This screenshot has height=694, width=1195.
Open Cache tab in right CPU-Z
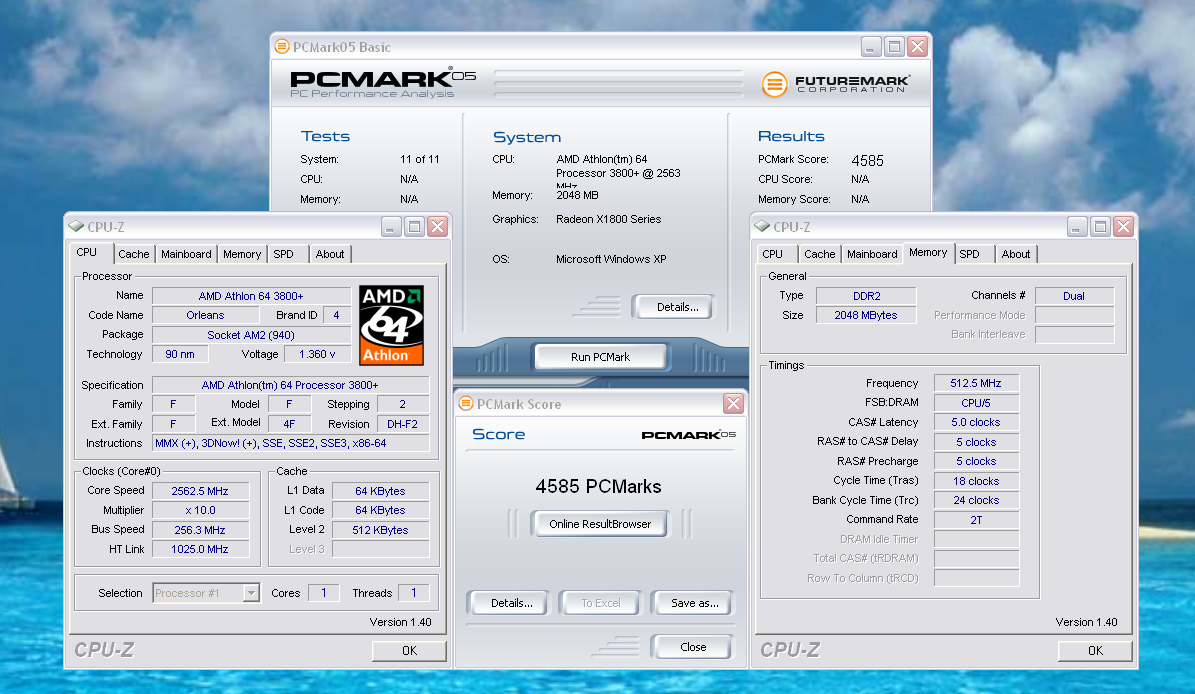point(820,254)
